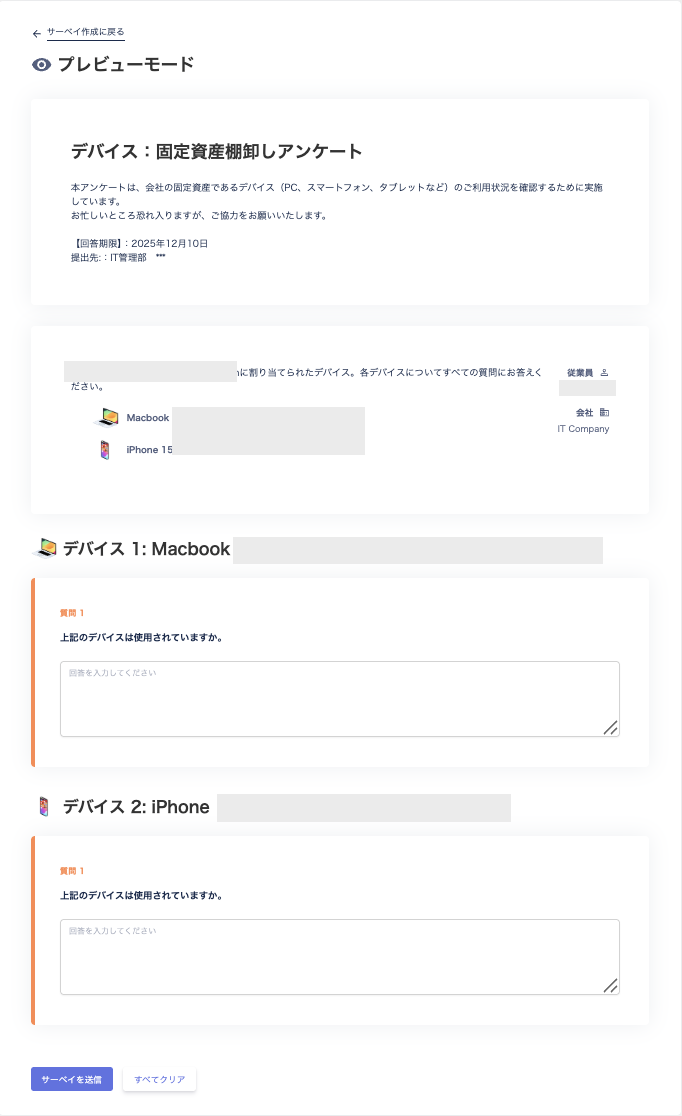Click the back arrow icon at top
Viewport: 682px width, 1116px height.
(37, 33)
